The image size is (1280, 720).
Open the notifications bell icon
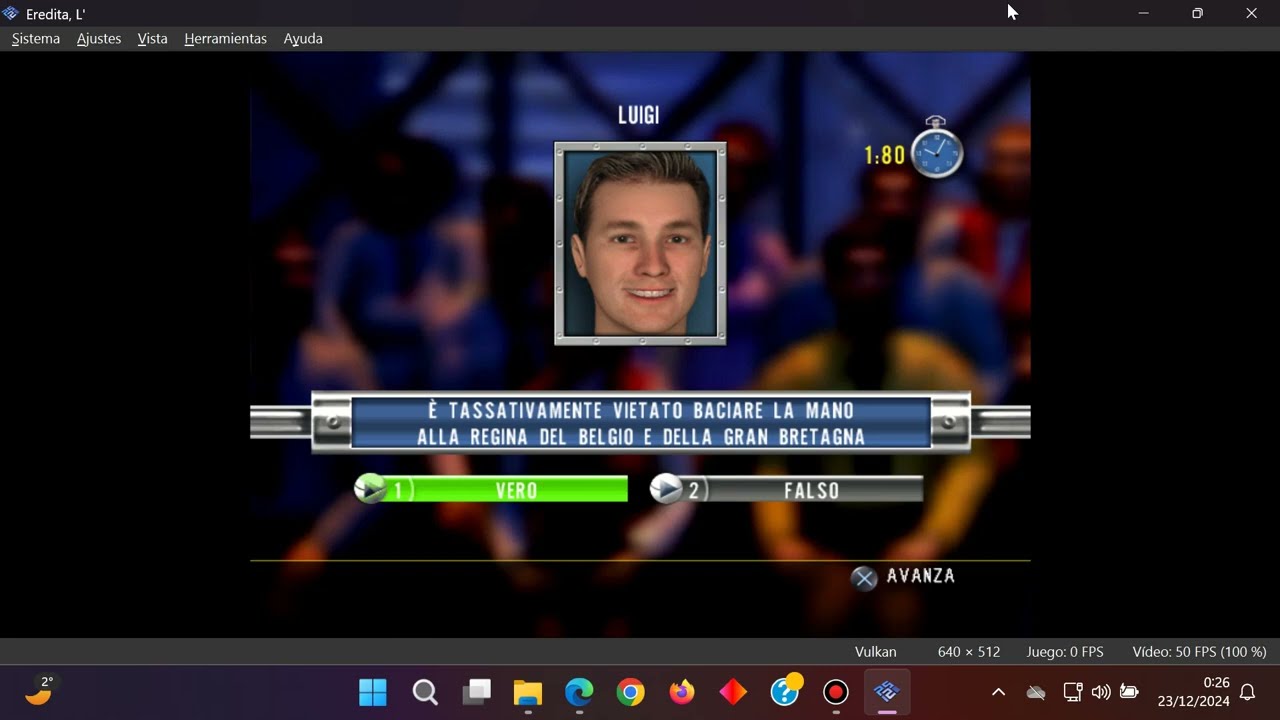pyautogui.click(x=1248, y=692)
